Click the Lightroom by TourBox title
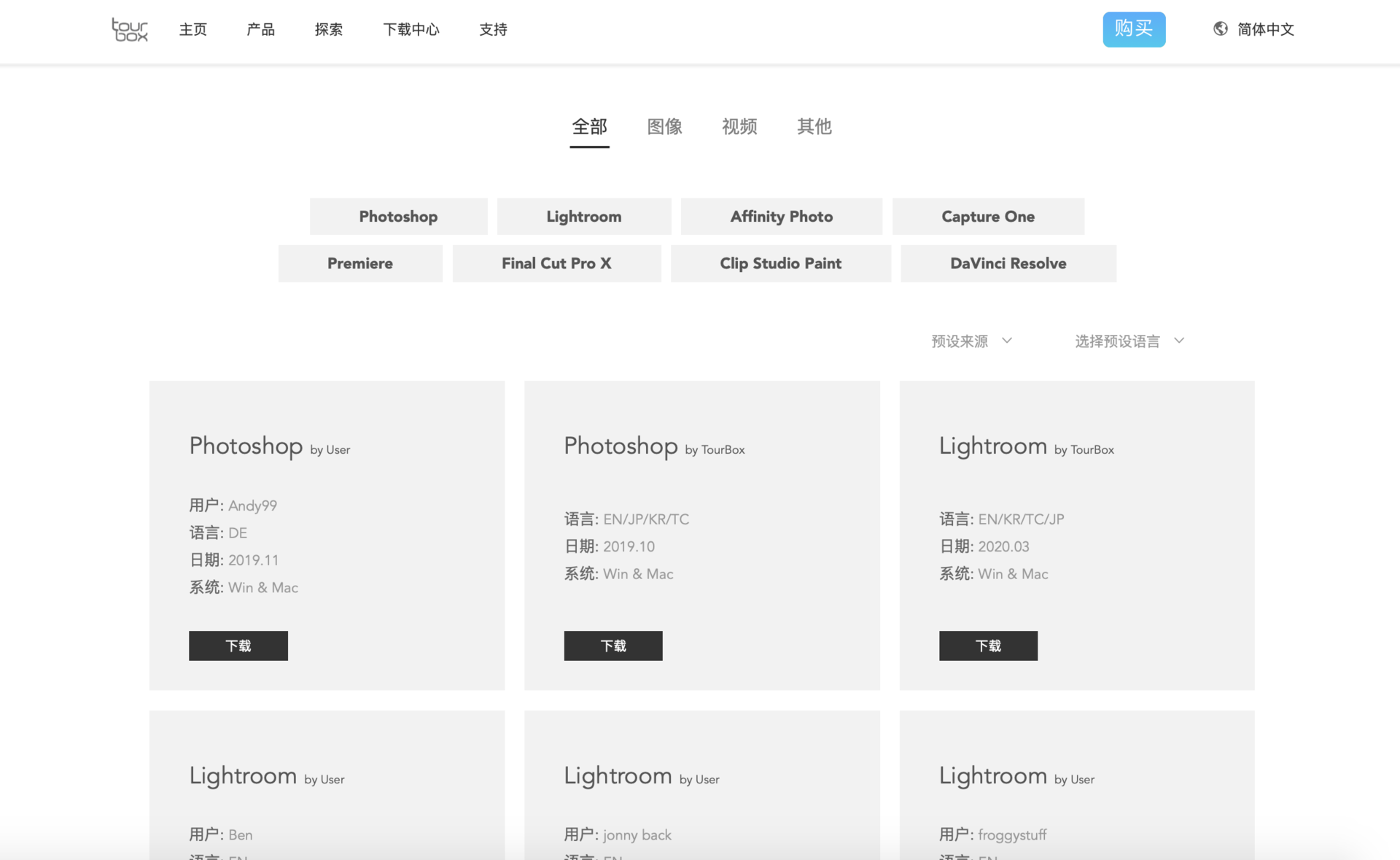The image size is (1400, 860). click(x=1027, y=446)
